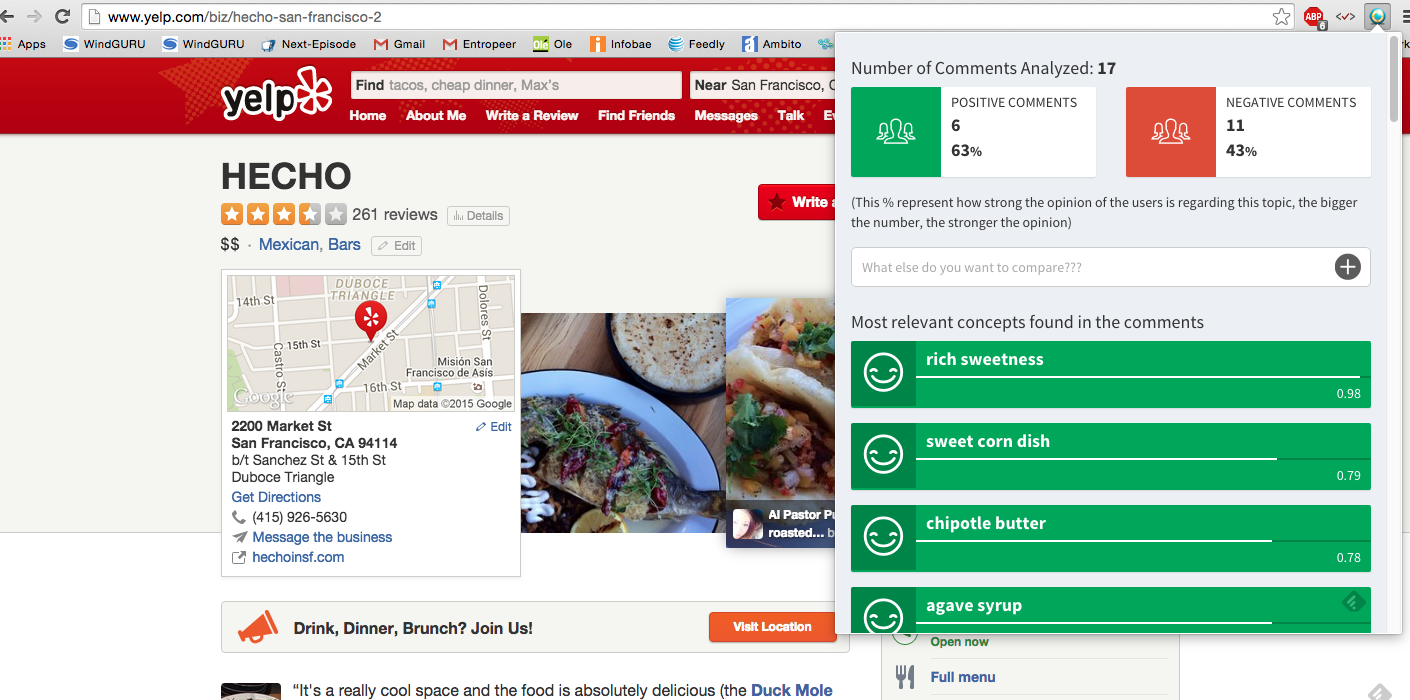The width and height of the screenshot is (1410, 700).
Task: Open the AdBlock Plus extension icon
Action: (x=1314, y=17)
